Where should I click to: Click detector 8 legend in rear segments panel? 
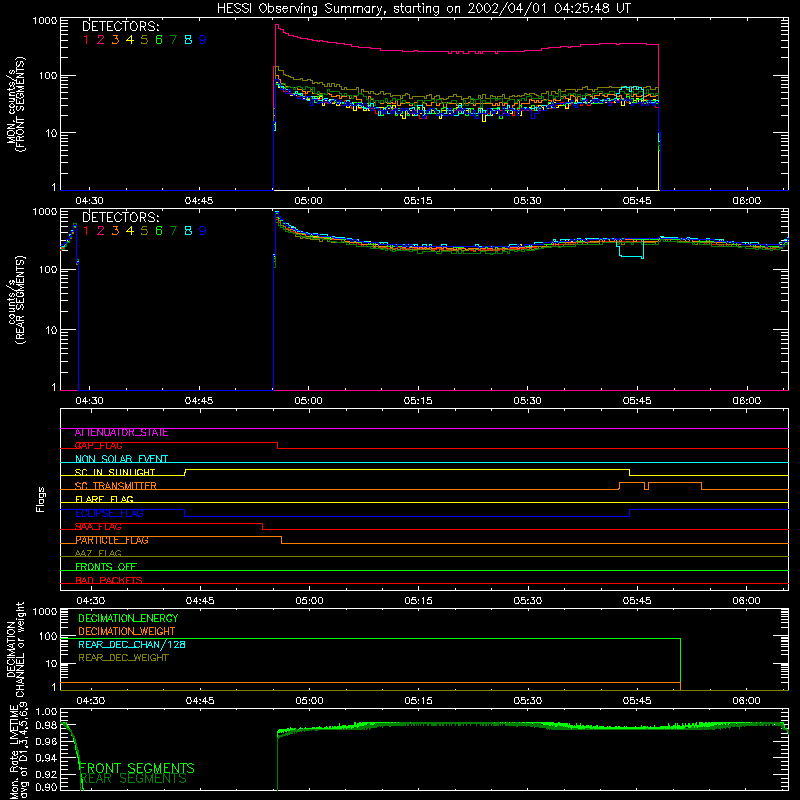tap(188, 231)
